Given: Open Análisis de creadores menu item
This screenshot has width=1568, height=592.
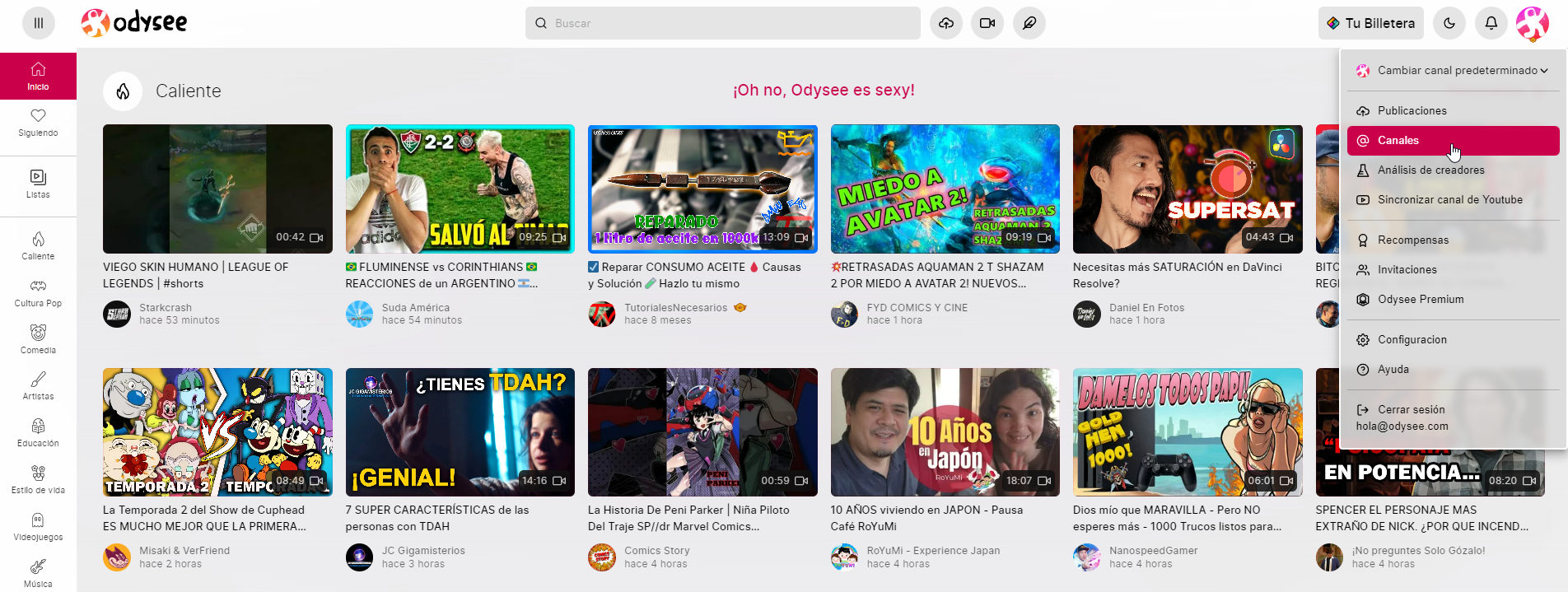Looking at the screenshot, I should pyautogui.click(x=1453, y=170).
